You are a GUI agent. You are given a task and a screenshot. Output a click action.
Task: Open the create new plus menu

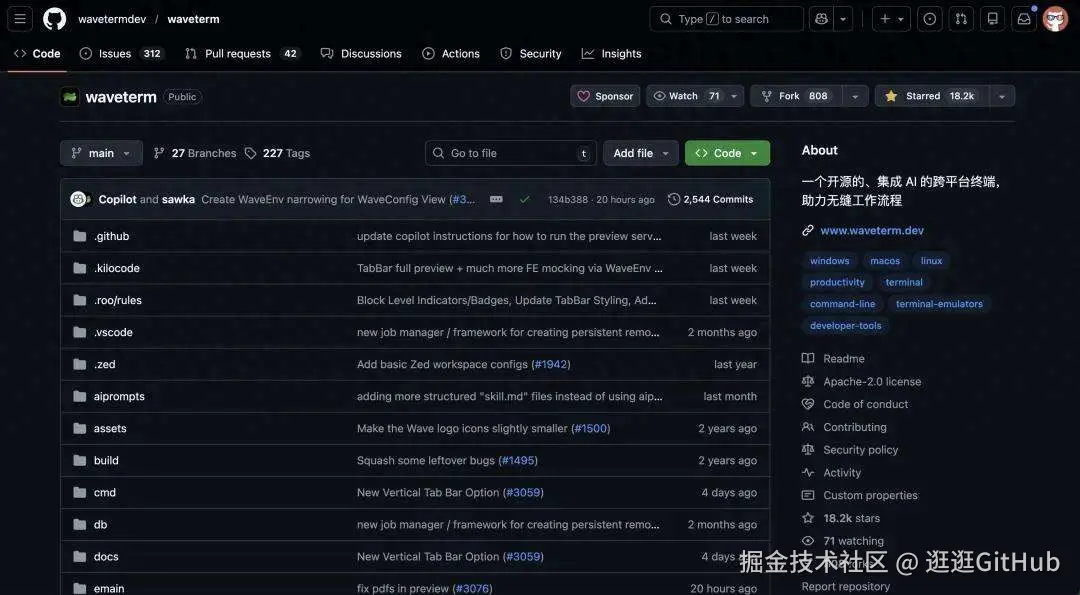coord(891,19)
